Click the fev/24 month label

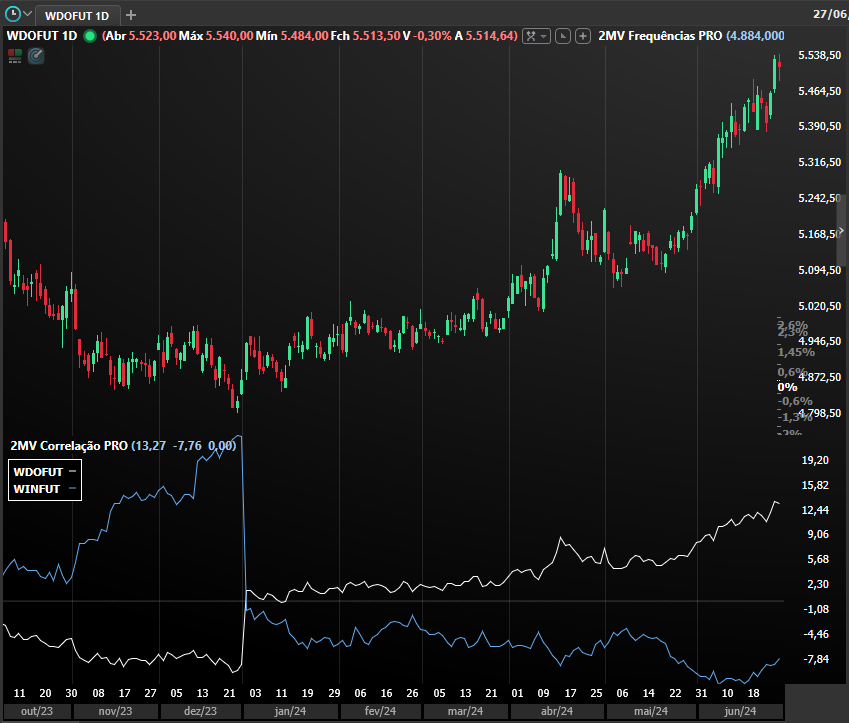(x=380, y=711)
